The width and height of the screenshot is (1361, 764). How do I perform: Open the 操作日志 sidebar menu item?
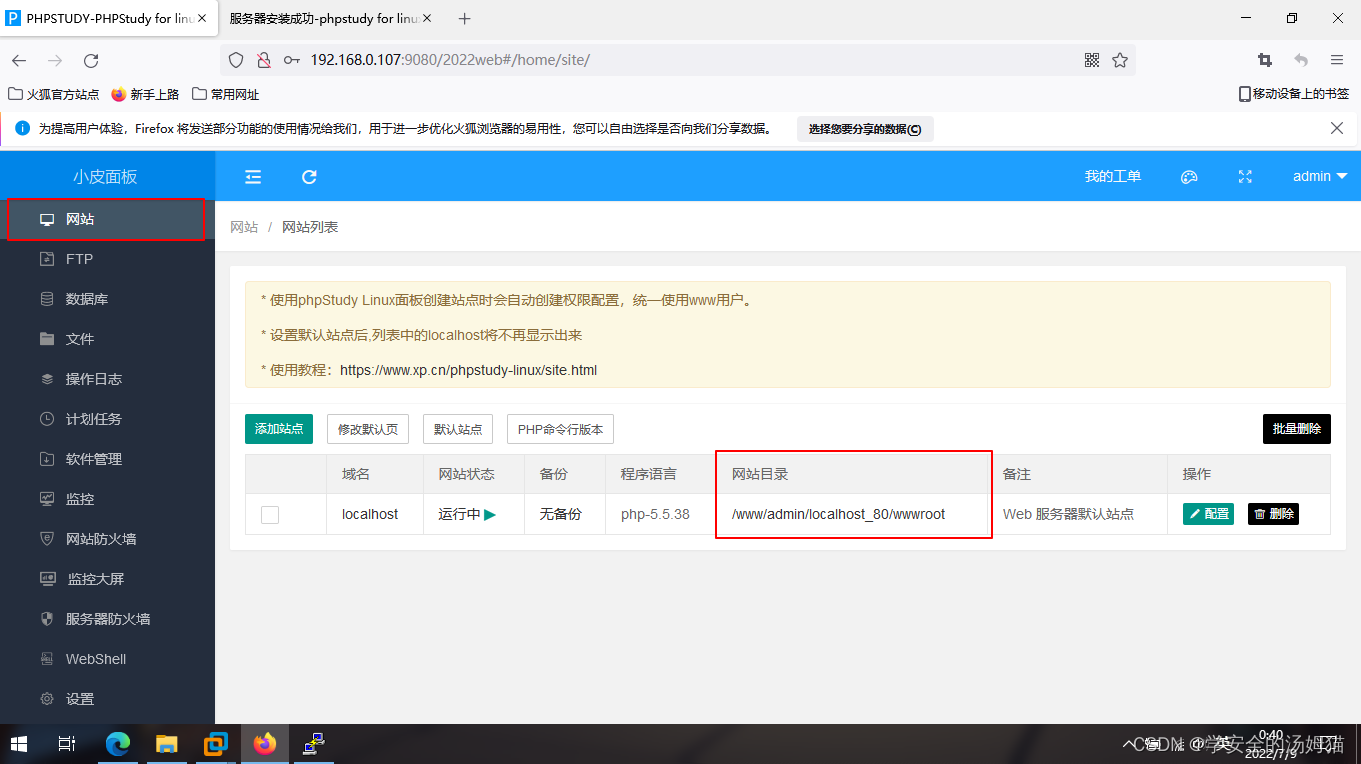pos(107,379)
